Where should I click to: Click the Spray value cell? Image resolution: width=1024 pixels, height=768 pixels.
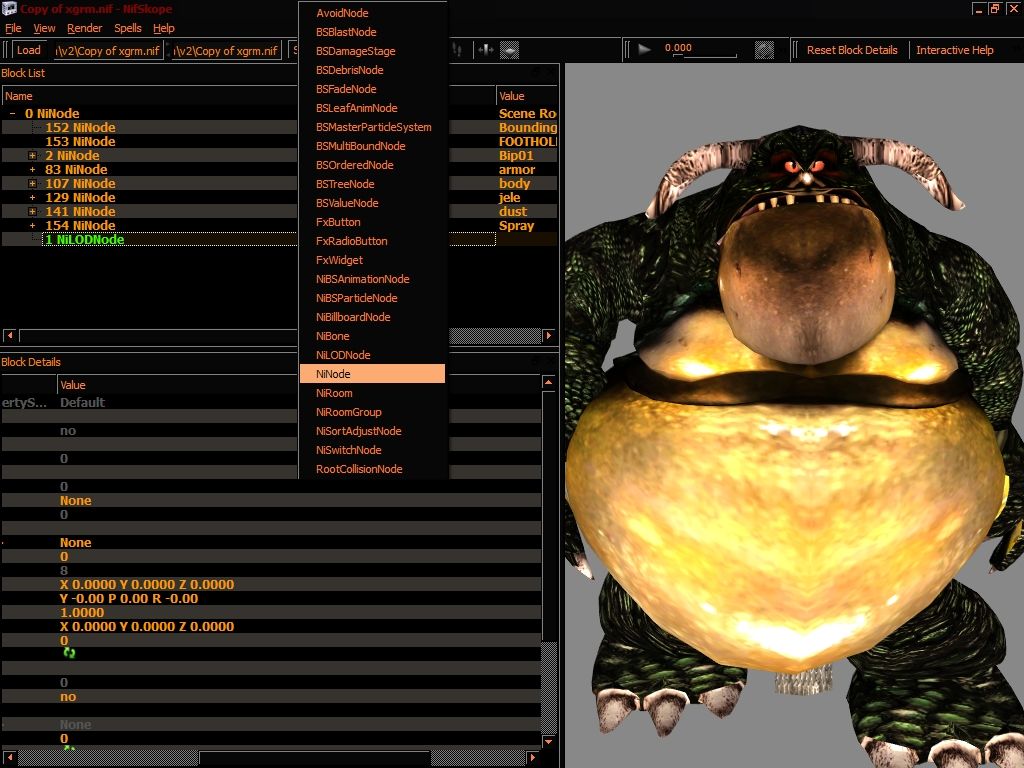tap(517, 226)
